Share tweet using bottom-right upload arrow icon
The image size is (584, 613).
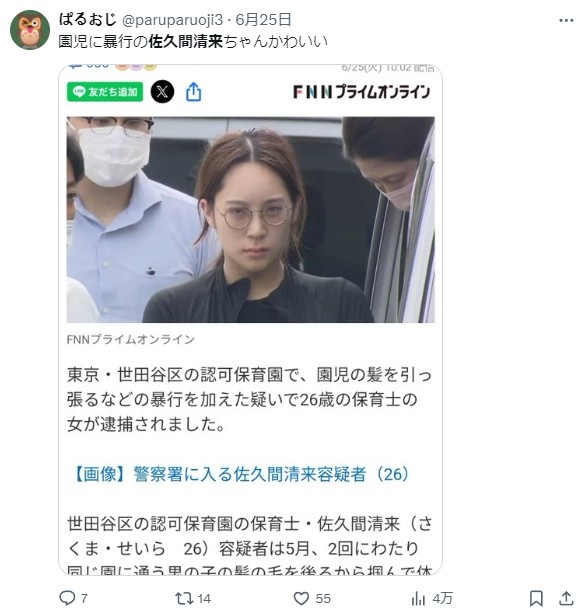point(566,598)
